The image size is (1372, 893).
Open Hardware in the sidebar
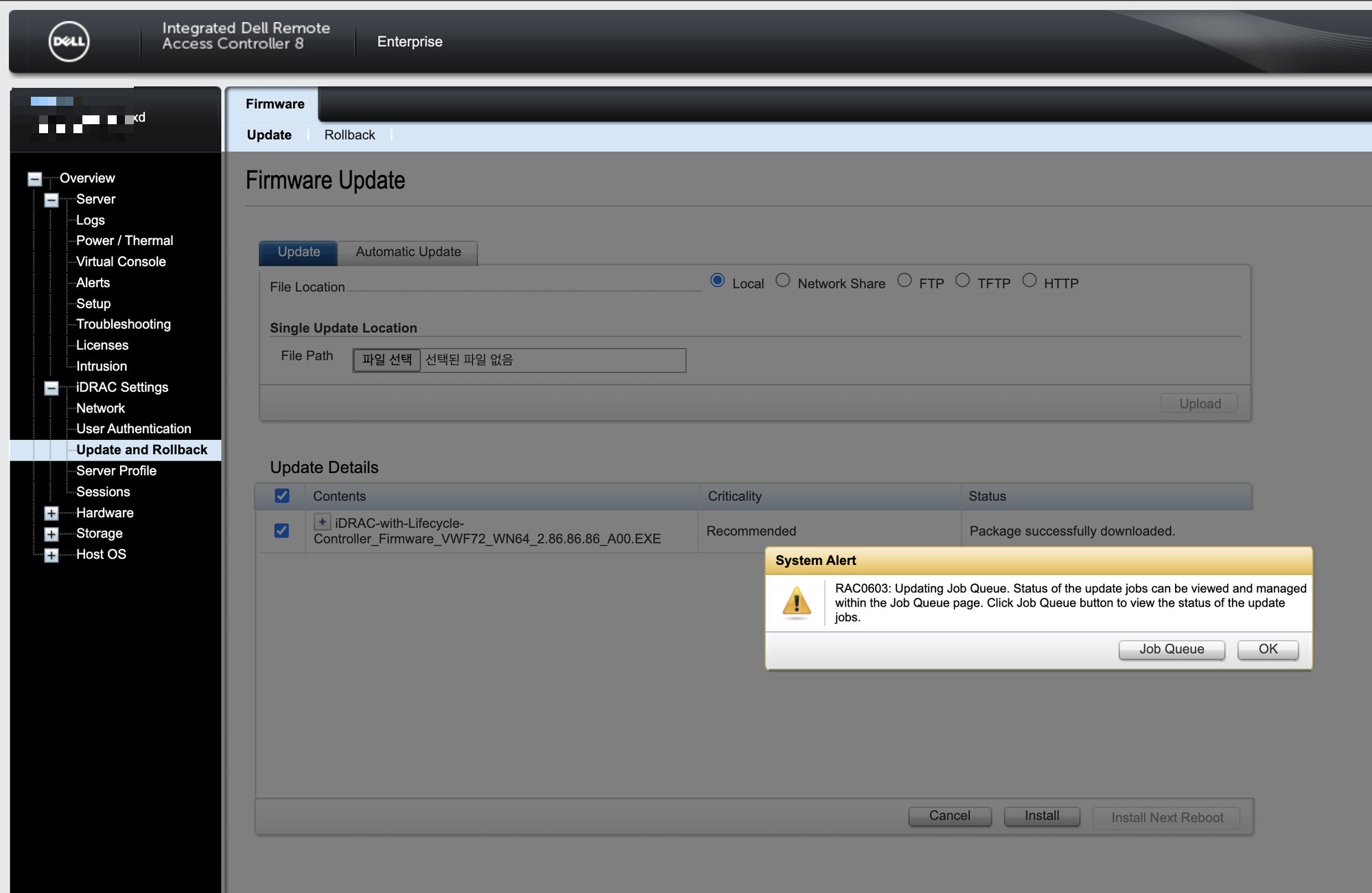point(105,513)
